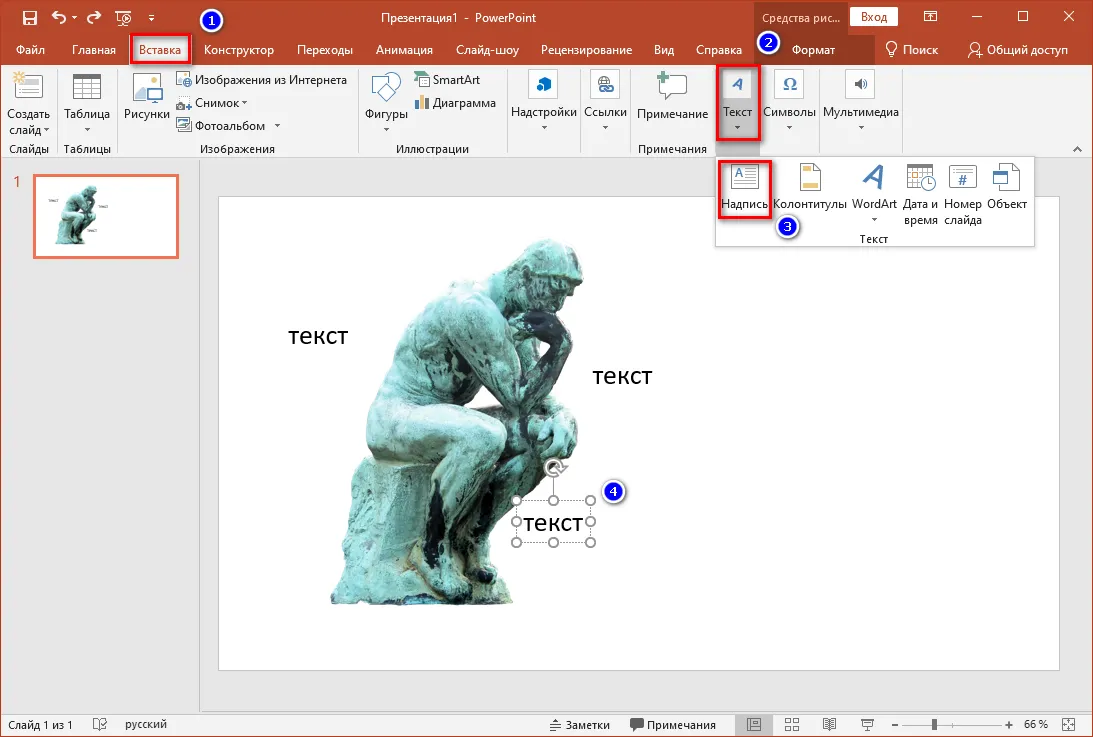
Task: Click the Thinker statue image on slide
Action: coord(457,422)
